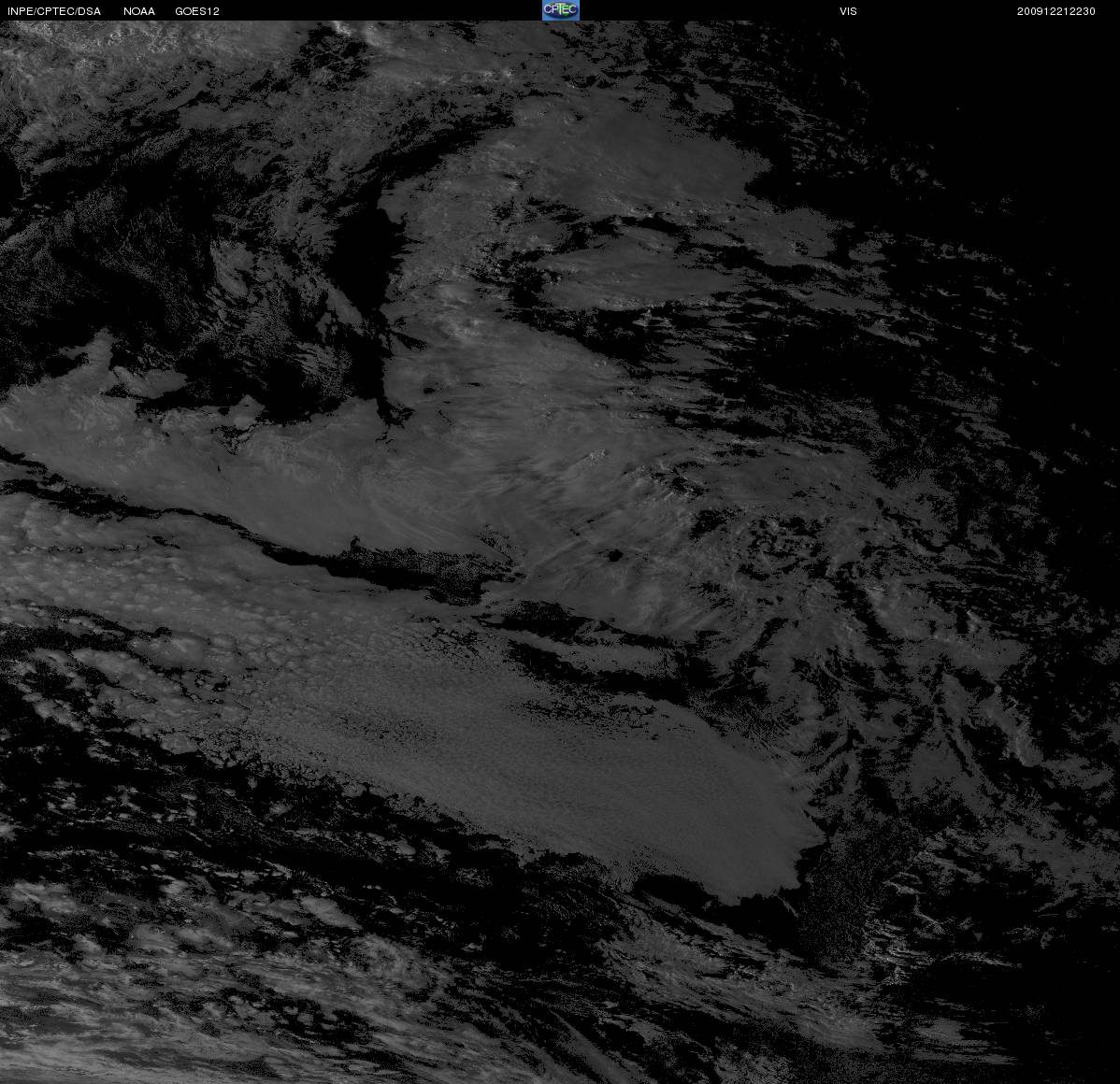The width and height of the screenshot is (1120, 1084).
Task: Click the 200912212230 timestamp
Action: coord(1056,11)
